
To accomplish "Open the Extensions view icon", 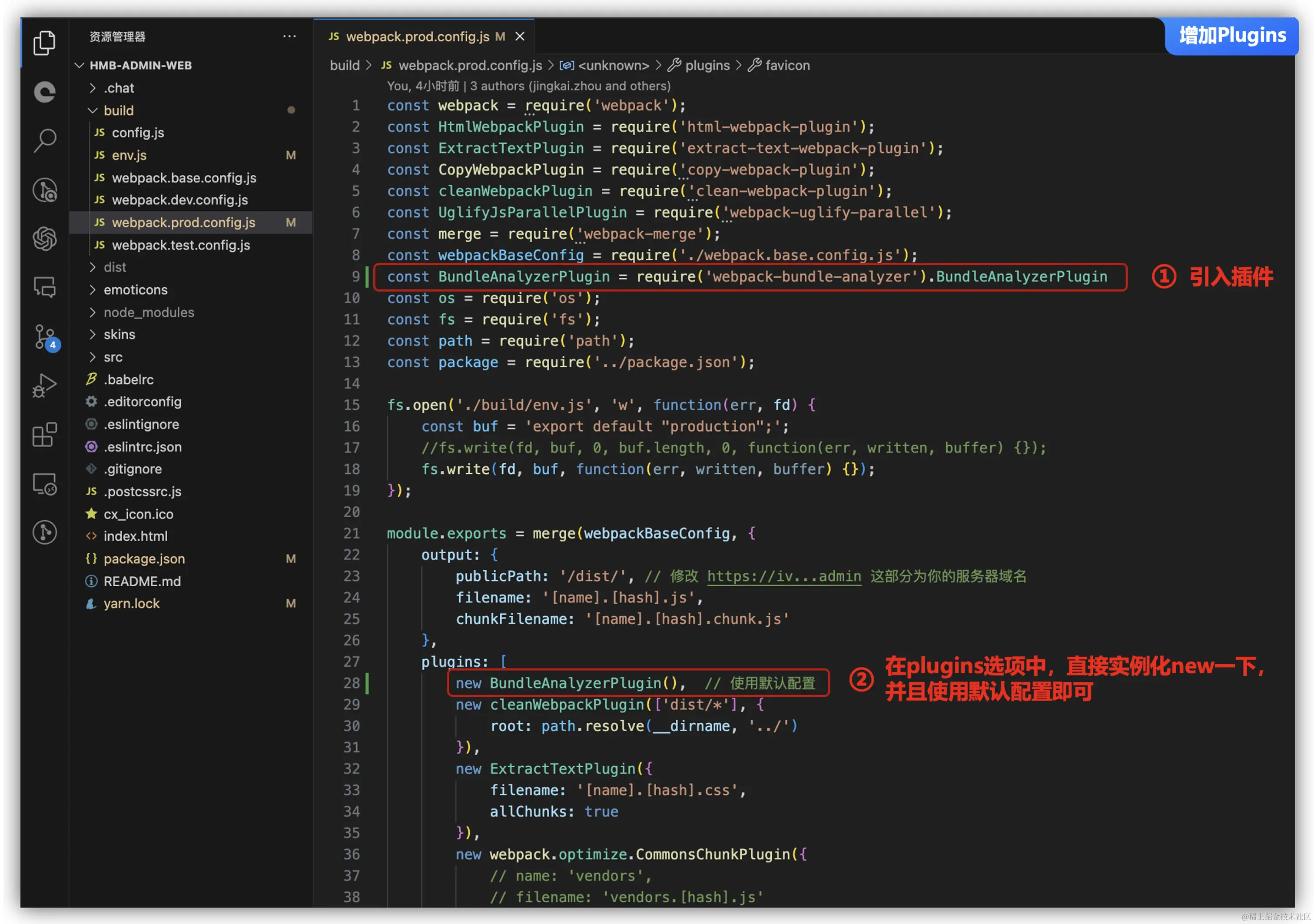I will (44, 435).
